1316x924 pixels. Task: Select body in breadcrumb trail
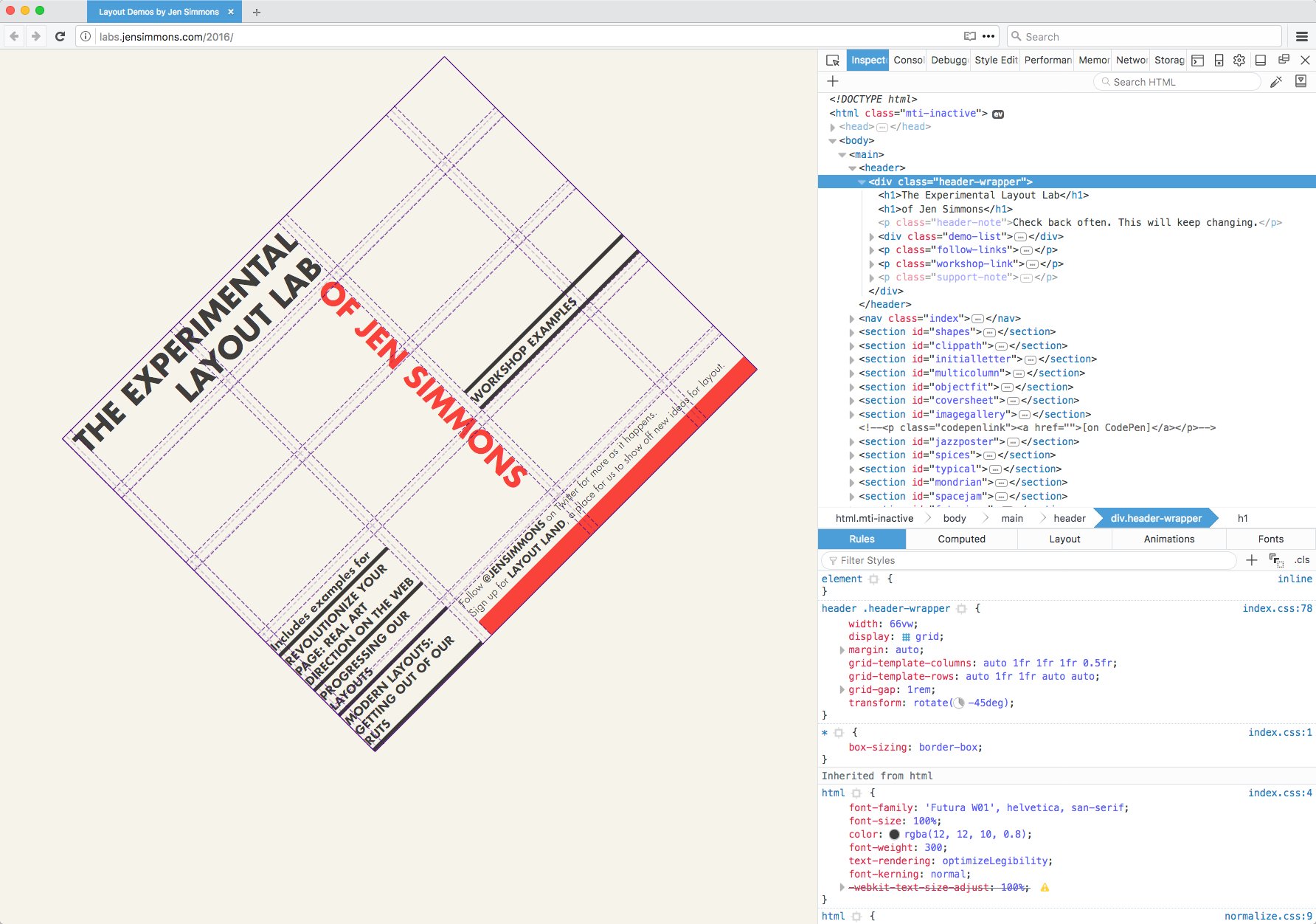[x=955, y=518]
